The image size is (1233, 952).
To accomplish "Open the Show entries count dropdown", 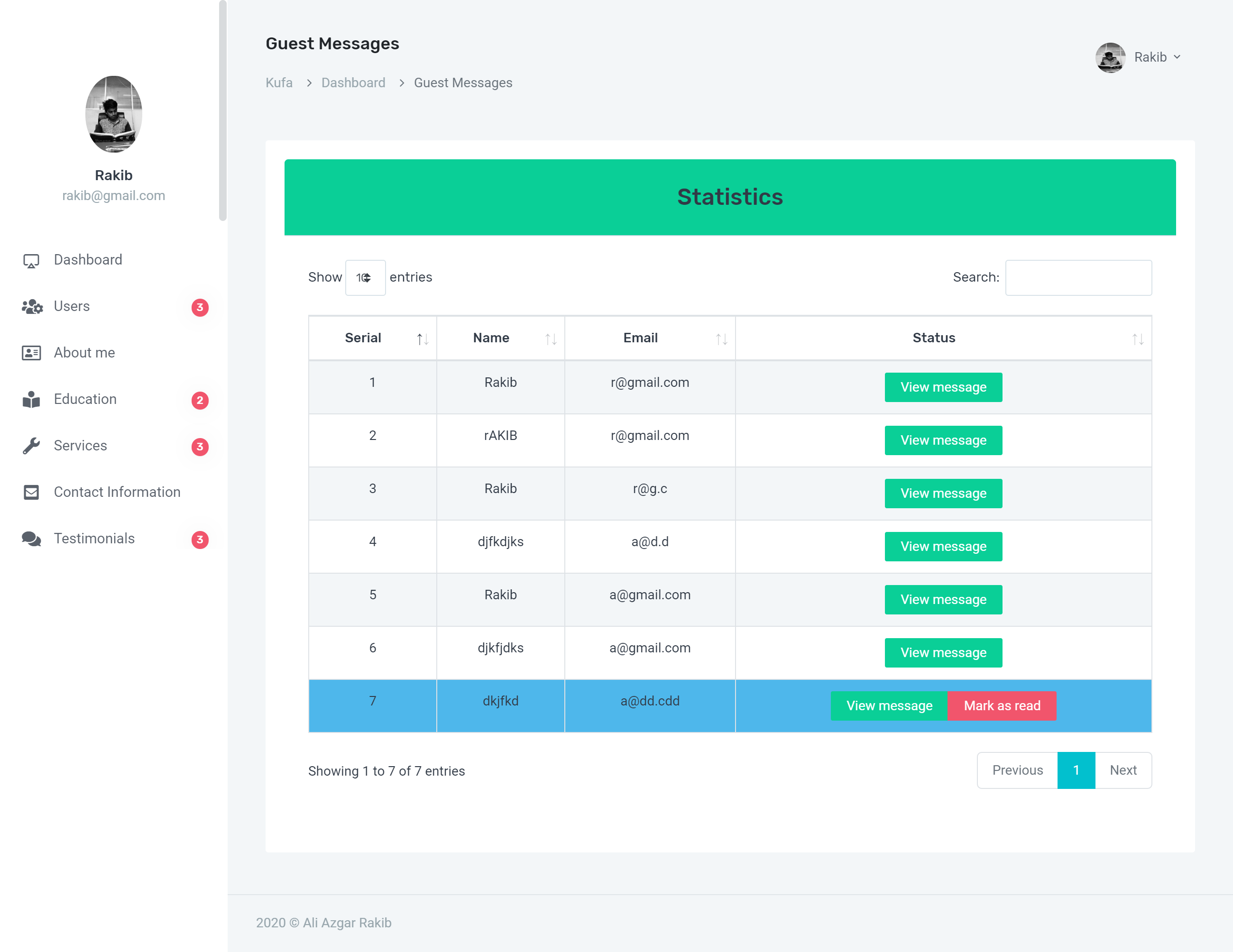I will 365,278.
